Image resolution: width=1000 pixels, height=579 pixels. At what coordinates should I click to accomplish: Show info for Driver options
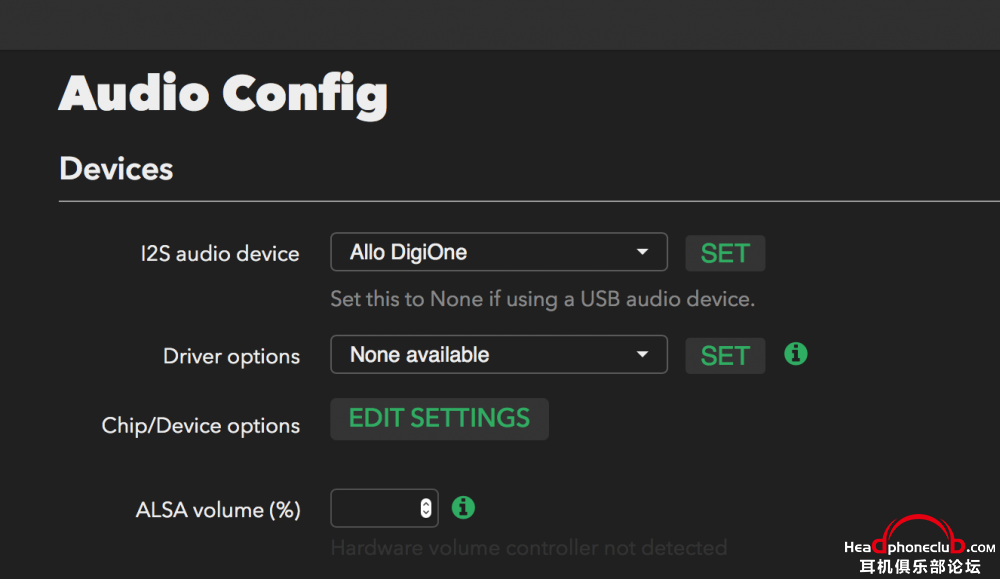point(795,353)
